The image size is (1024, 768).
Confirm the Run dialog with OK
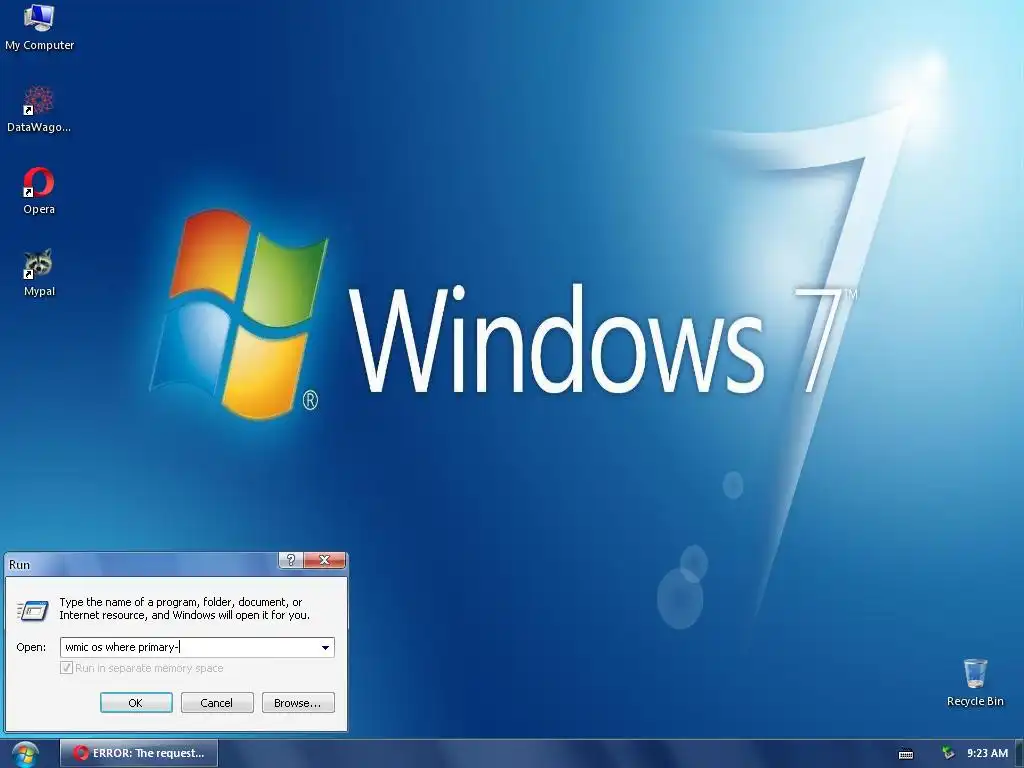coord(136,703)
